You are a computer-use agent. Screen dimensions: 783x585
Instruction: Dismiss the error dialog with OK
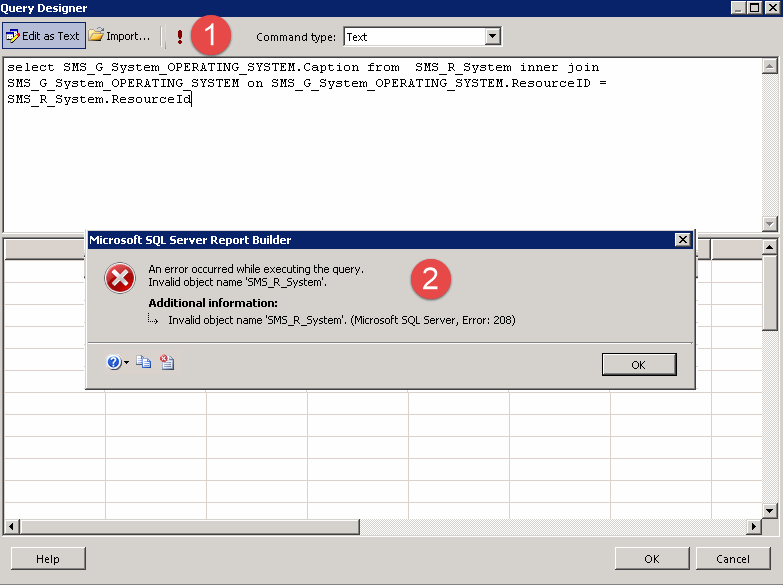pos(639,364)
